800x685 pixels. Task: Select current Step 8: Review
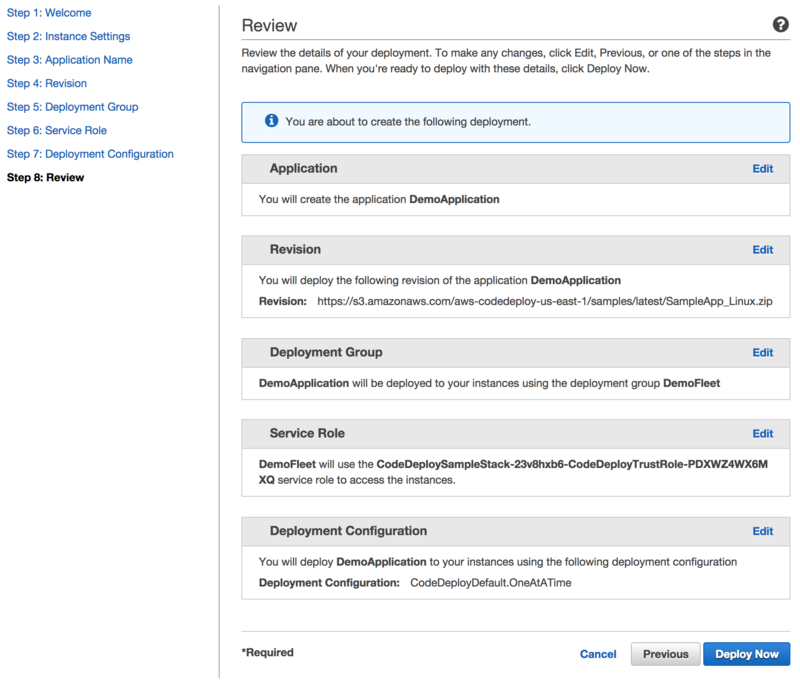click(45, 177)
